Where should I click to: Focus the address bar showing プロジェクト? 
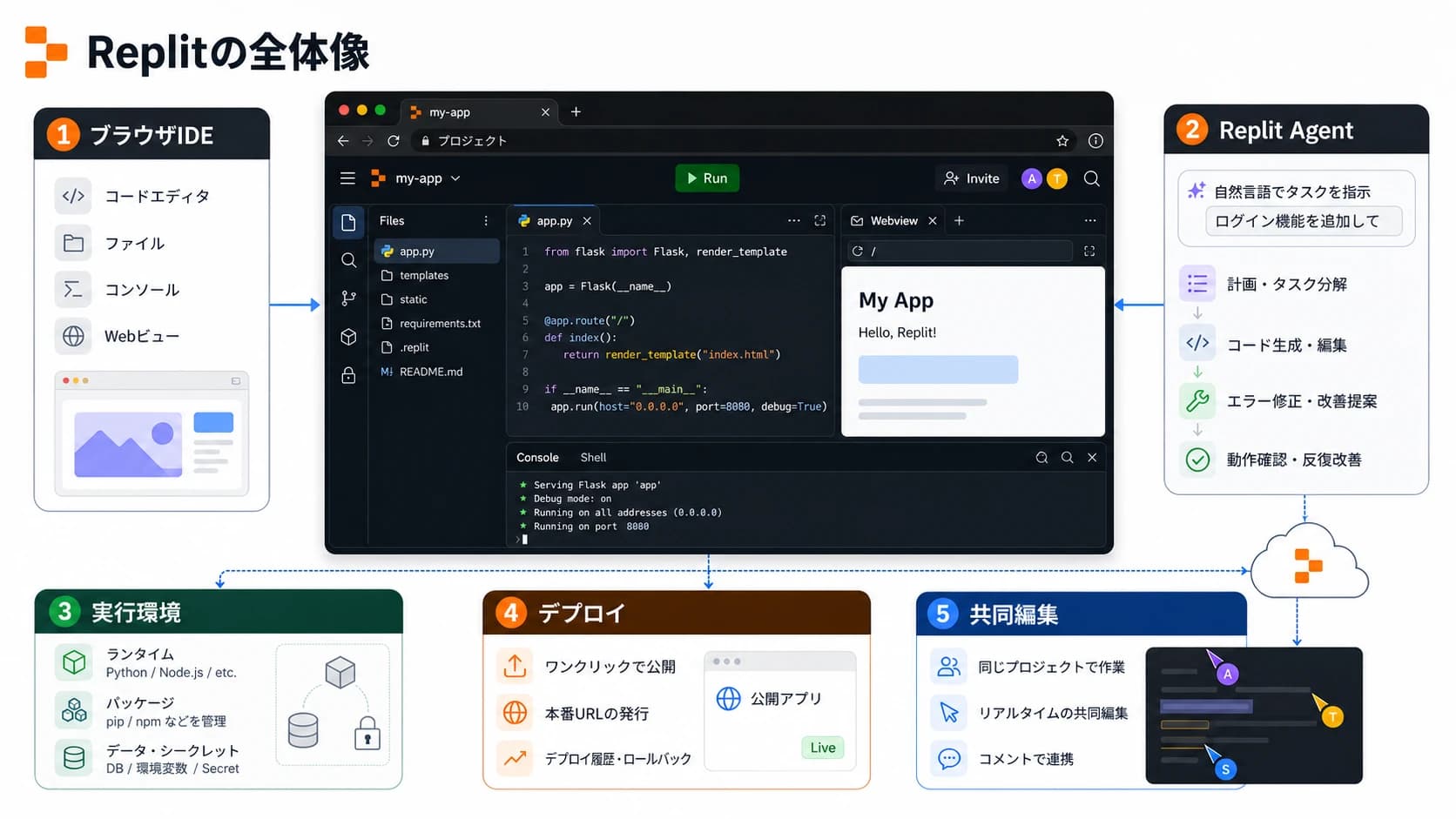(x=745, y=141)
